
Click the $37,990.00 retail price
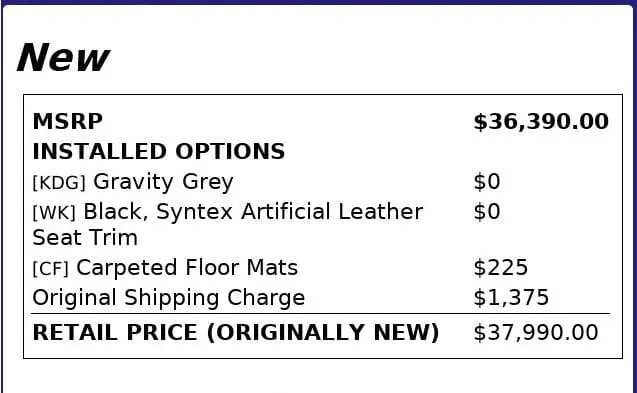point(536,332)
